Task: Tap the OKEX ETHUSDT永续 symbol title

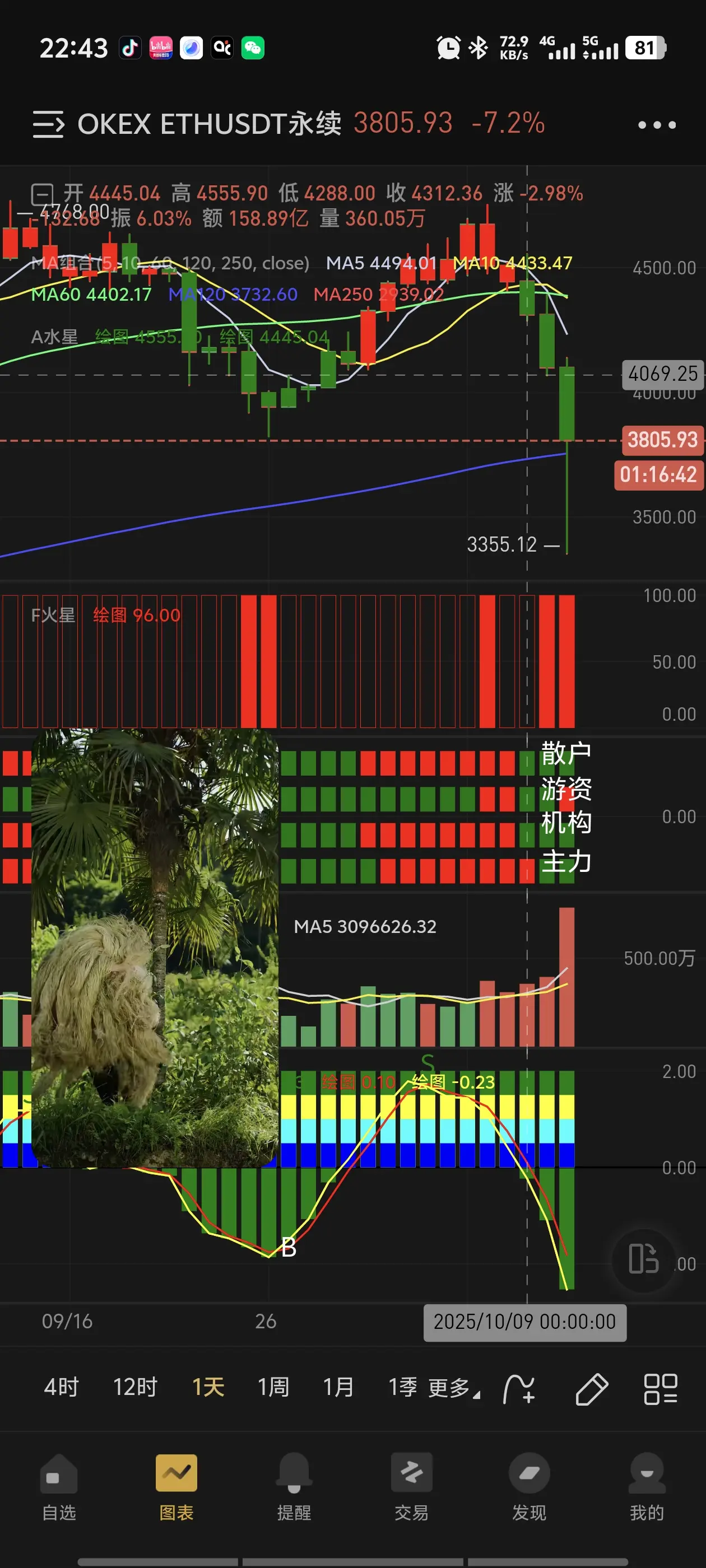Action: pos(210,124)
